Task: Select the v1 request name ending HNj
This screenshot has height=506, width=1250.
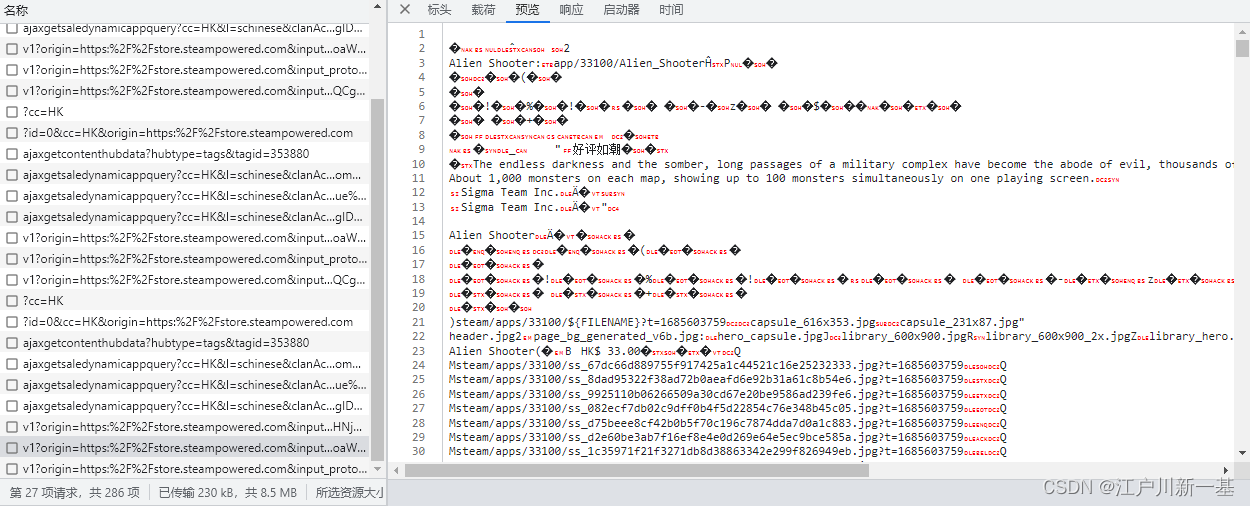Action: tap(195, 427)
